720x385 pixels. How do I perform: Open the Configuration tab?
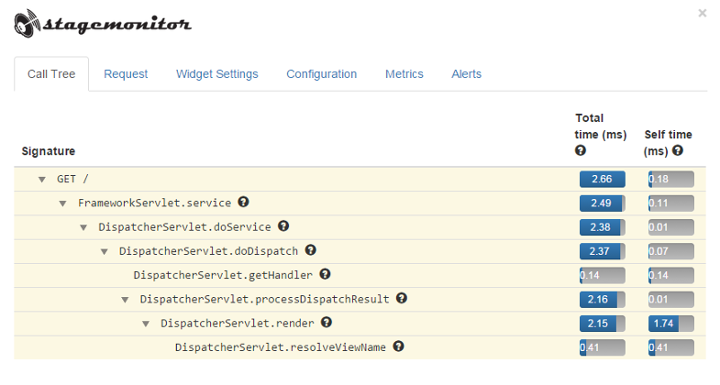coord(321,74)
